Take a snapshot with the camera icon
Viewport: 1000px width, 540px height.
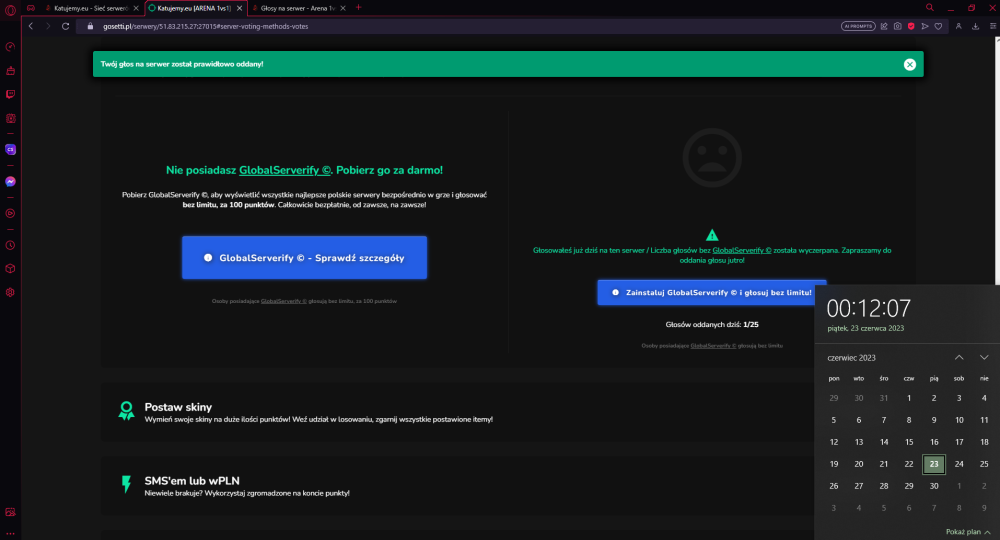tap(897, 26)
